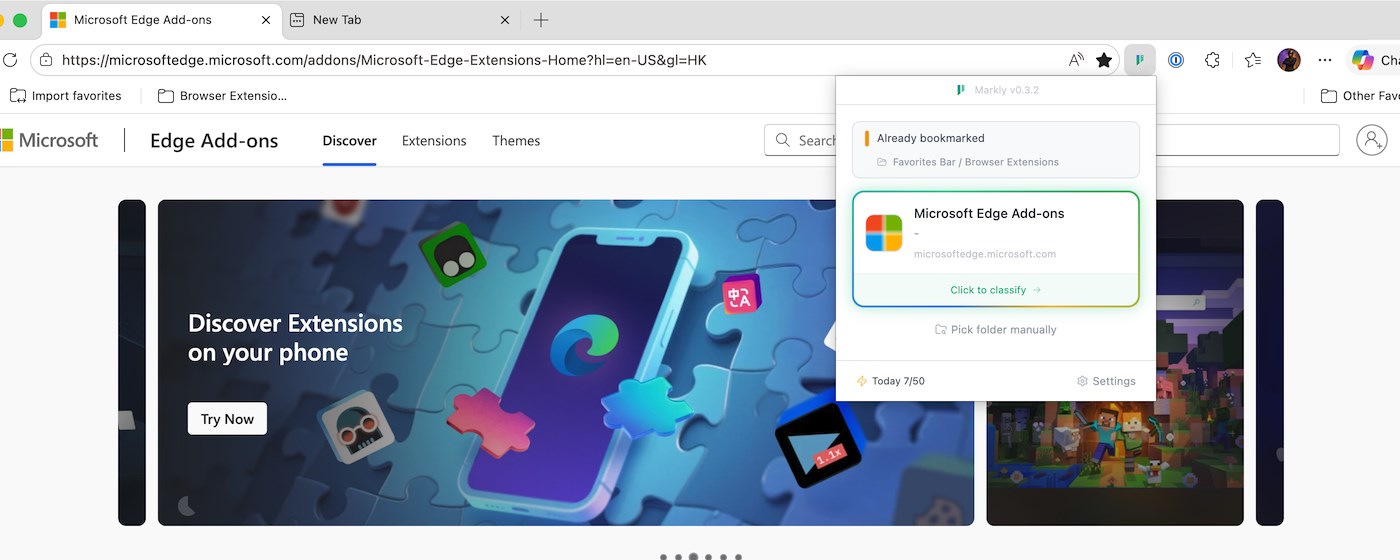Click Favorites Bar / Browser Extensions path
The image size is (1400, 560).
click(976, 162)
